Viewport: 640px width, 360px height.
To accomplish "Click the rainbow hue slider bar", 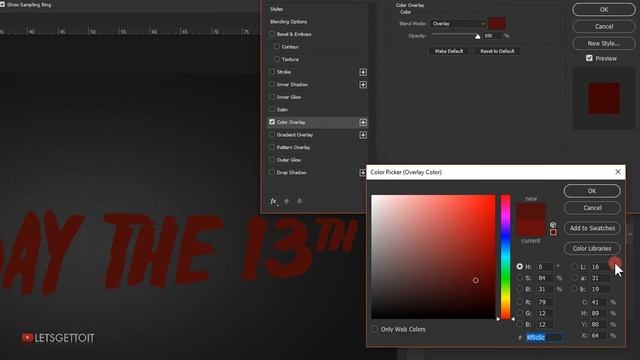I will point(505,257).
